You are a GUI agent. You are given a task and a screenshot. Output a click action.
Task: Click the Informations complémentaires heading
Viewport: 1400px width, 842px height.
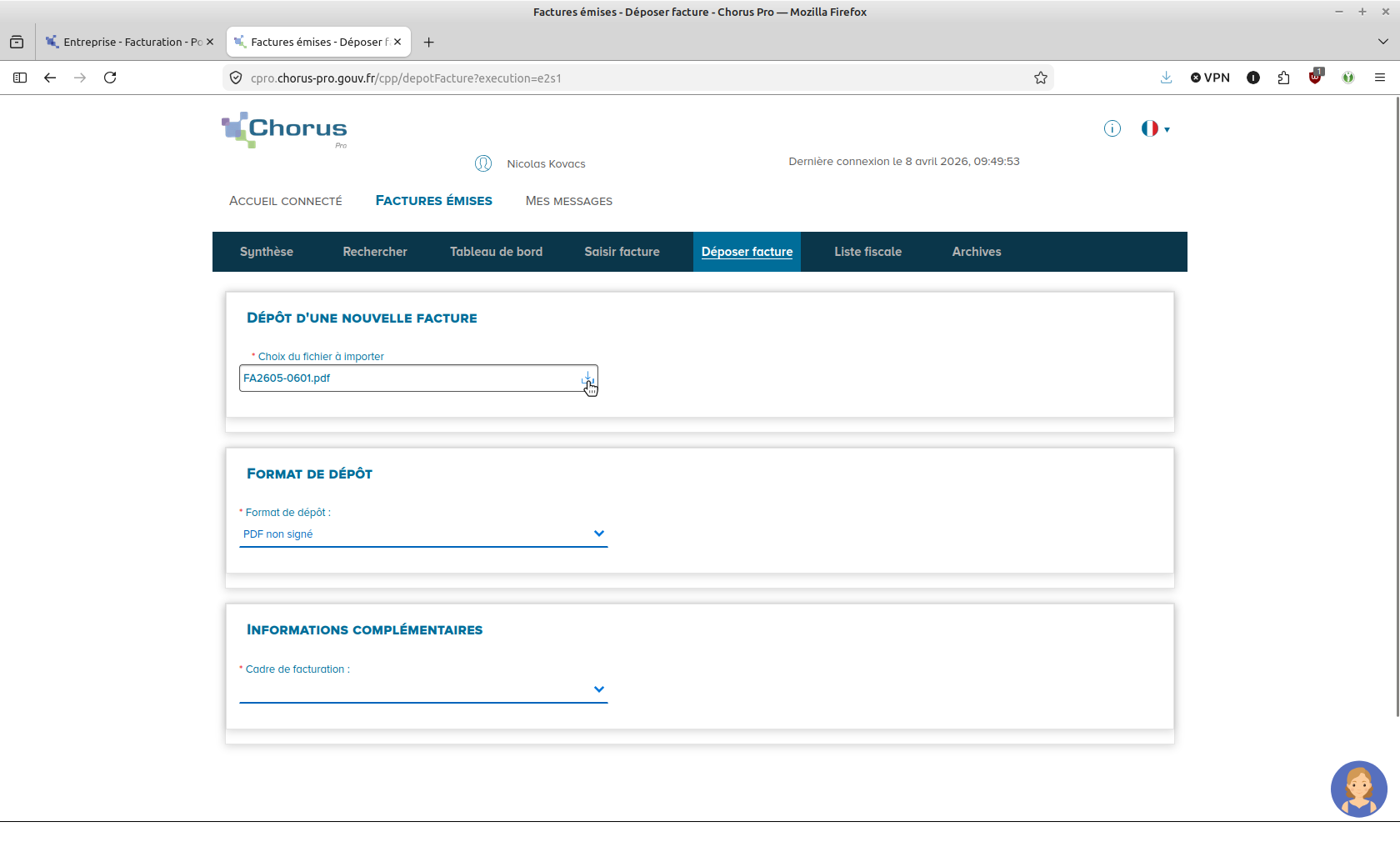[364, 630]
